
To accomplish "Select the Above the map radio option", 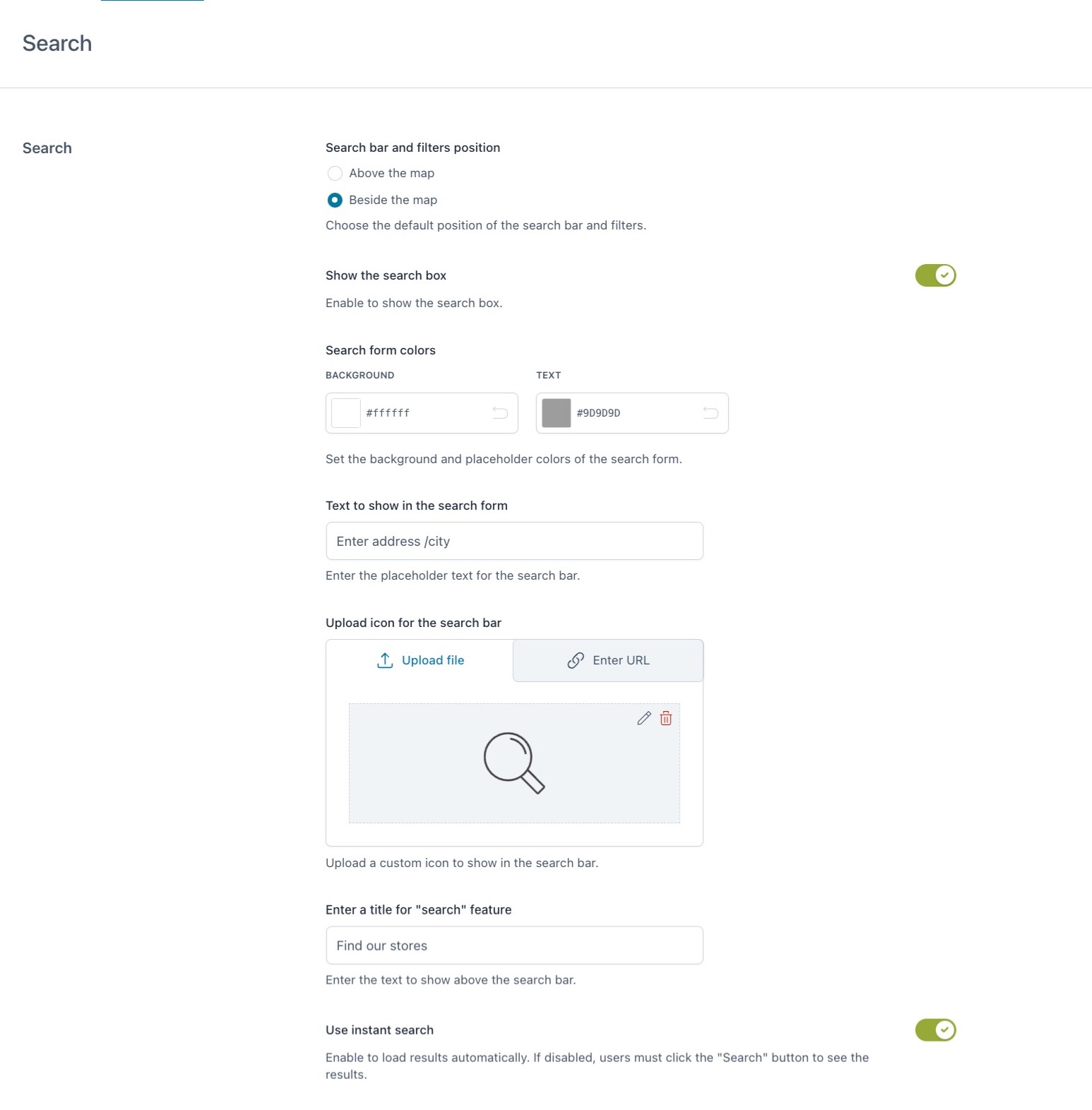I will tap(335, 173).
